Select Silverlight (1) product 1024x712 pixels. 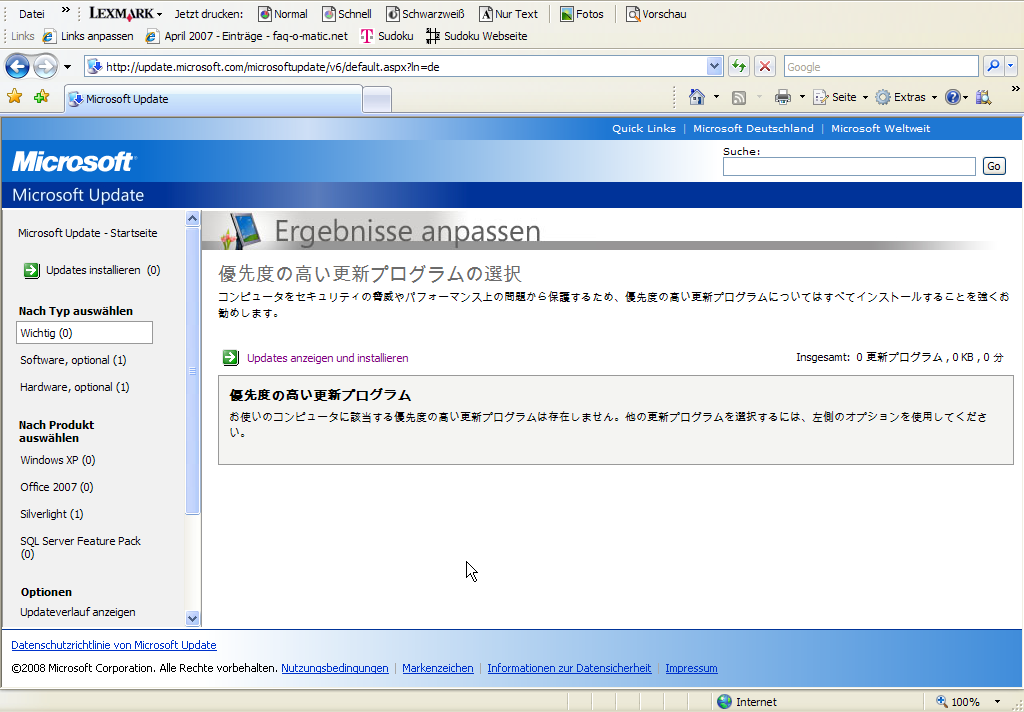52,514
